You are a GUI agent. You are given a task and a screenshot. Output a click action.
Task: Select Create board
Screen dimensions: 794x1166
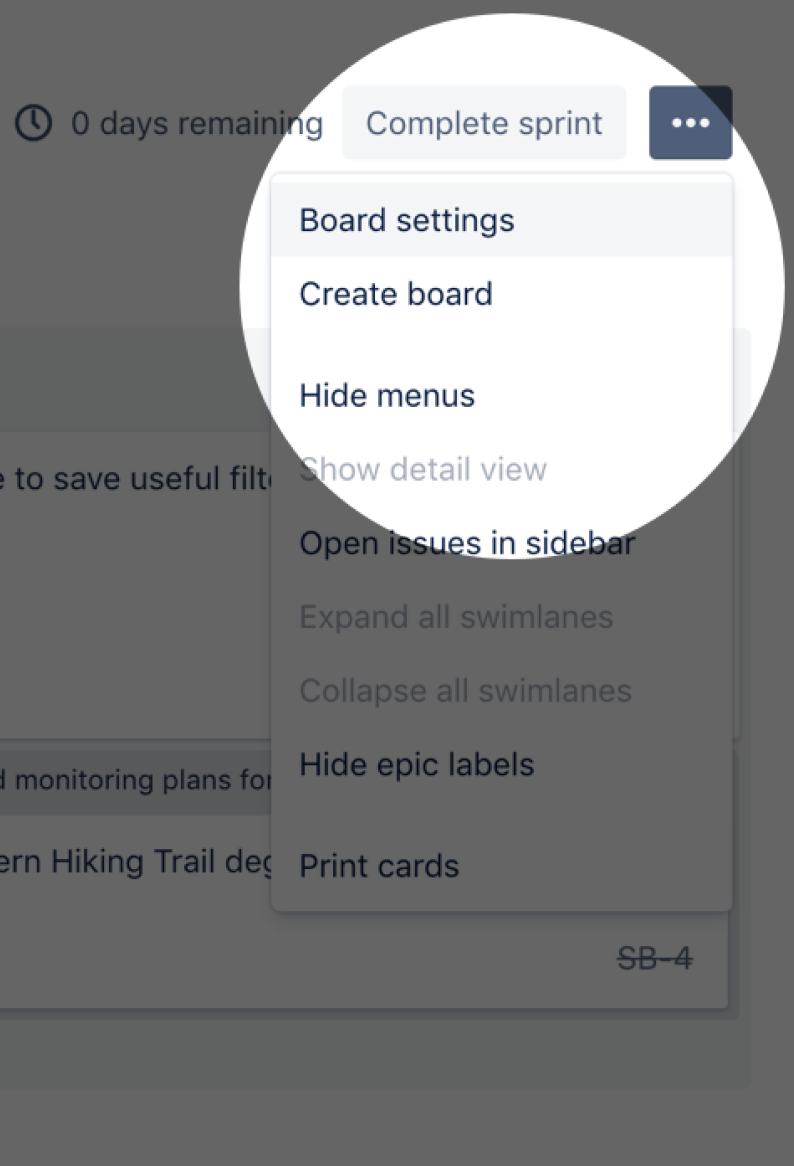tap(395, 293)
